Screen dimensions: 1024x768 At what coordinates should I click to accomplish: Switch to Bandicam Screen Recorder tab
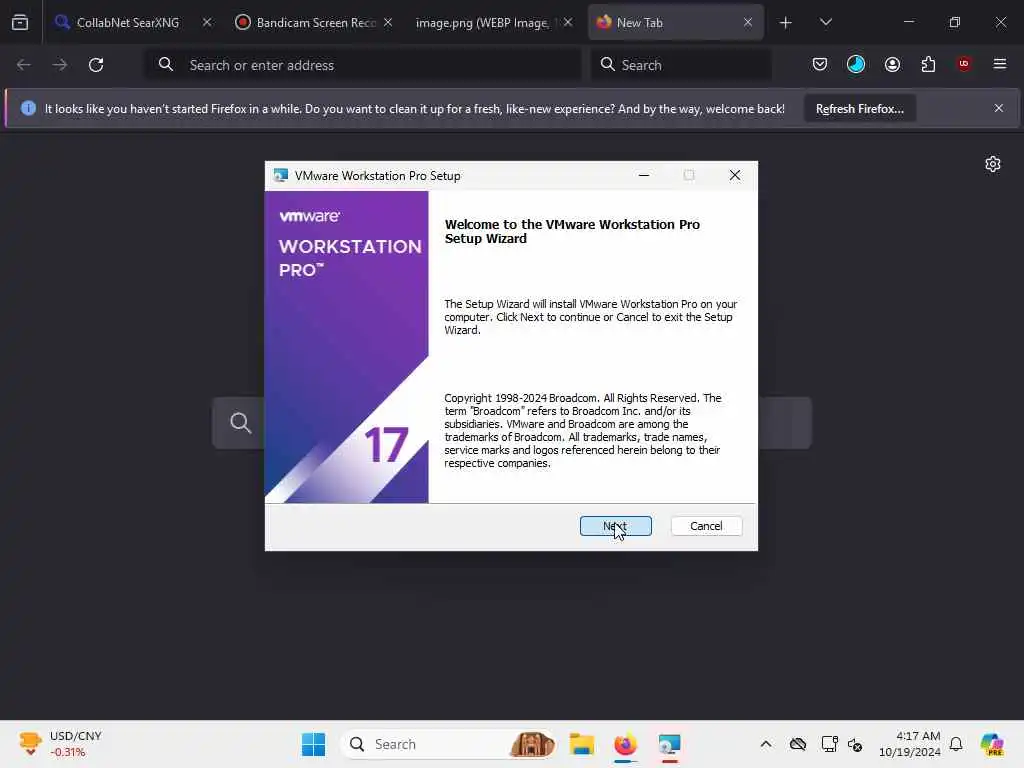316,22
